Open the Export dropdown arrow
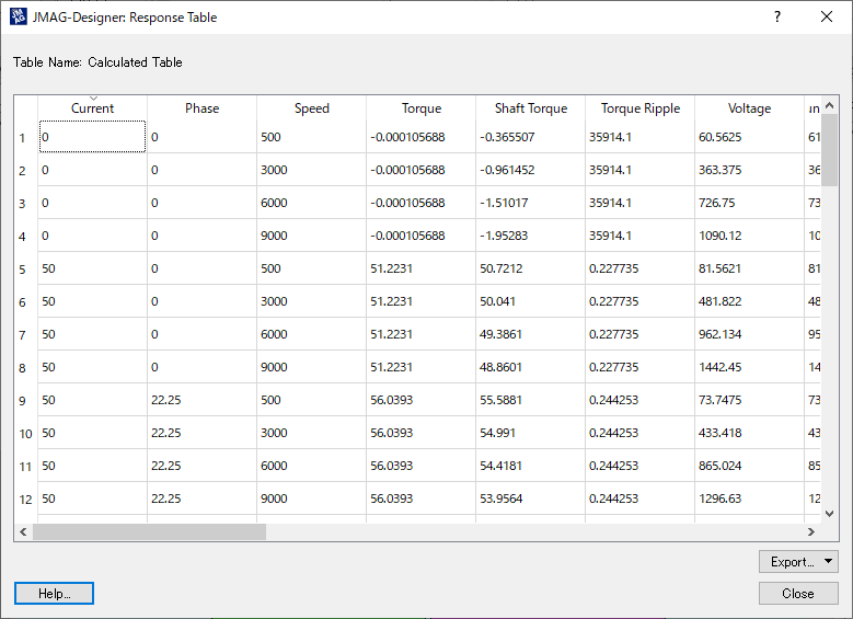 829,562
